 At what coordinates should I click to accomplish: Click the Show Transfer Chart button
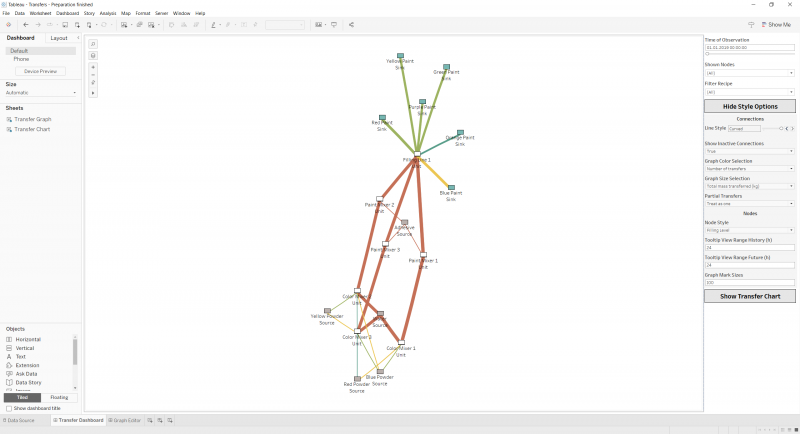[x=749, y=296]
